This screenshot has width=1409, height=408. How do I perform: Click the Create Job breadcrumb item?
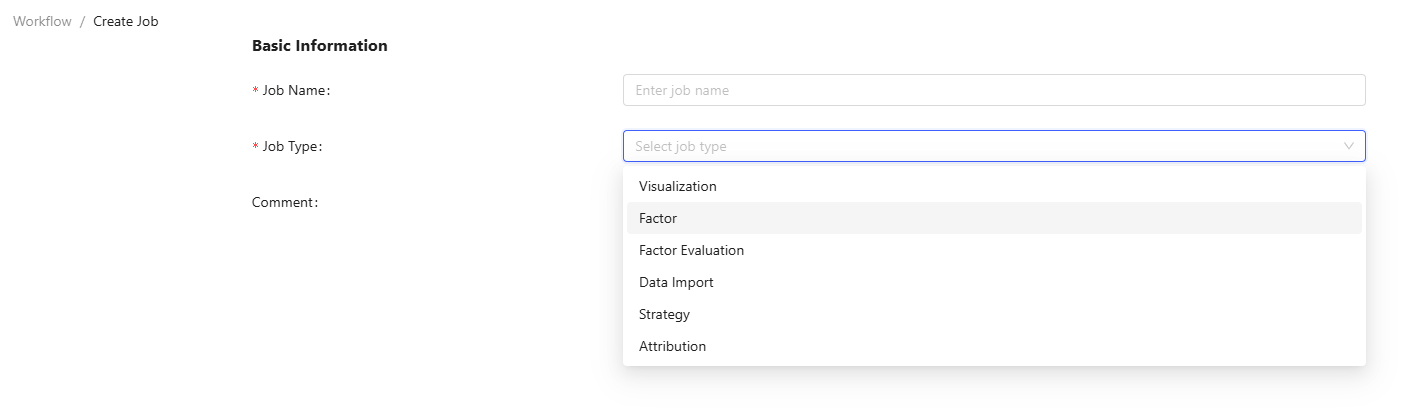[126, 21]
